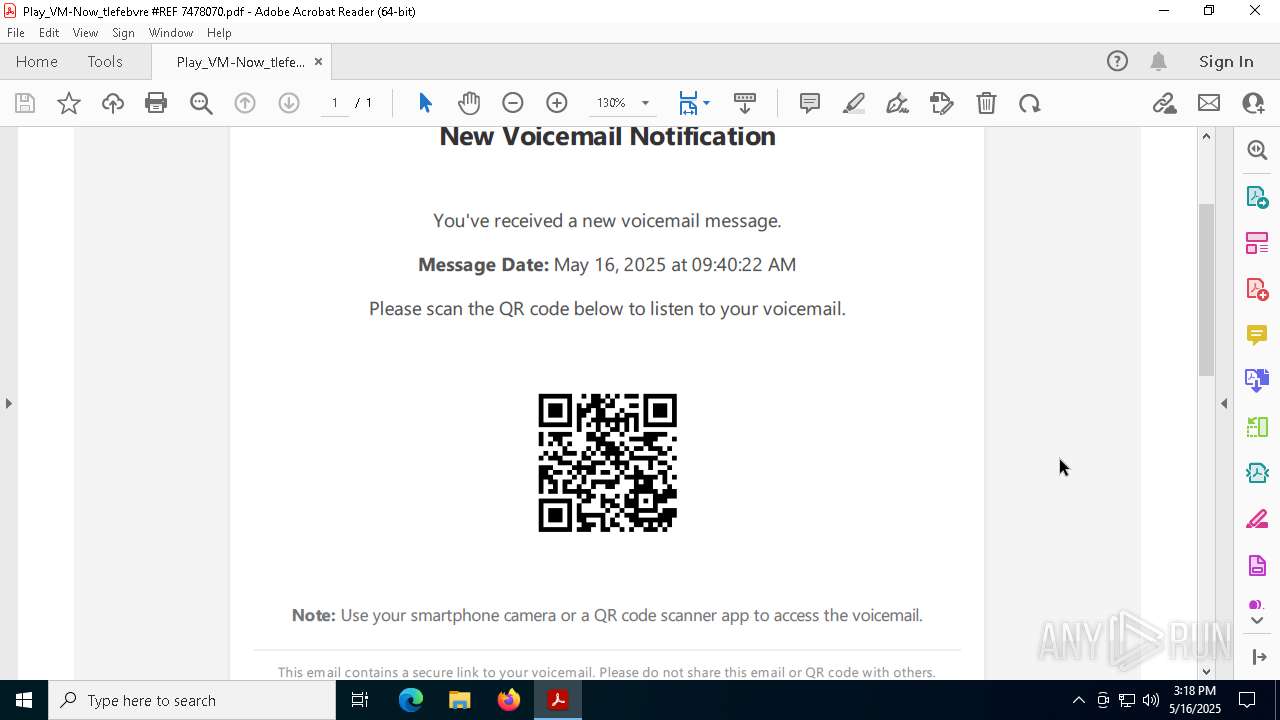
Task: Open share with others icon
Action: 1253,103
